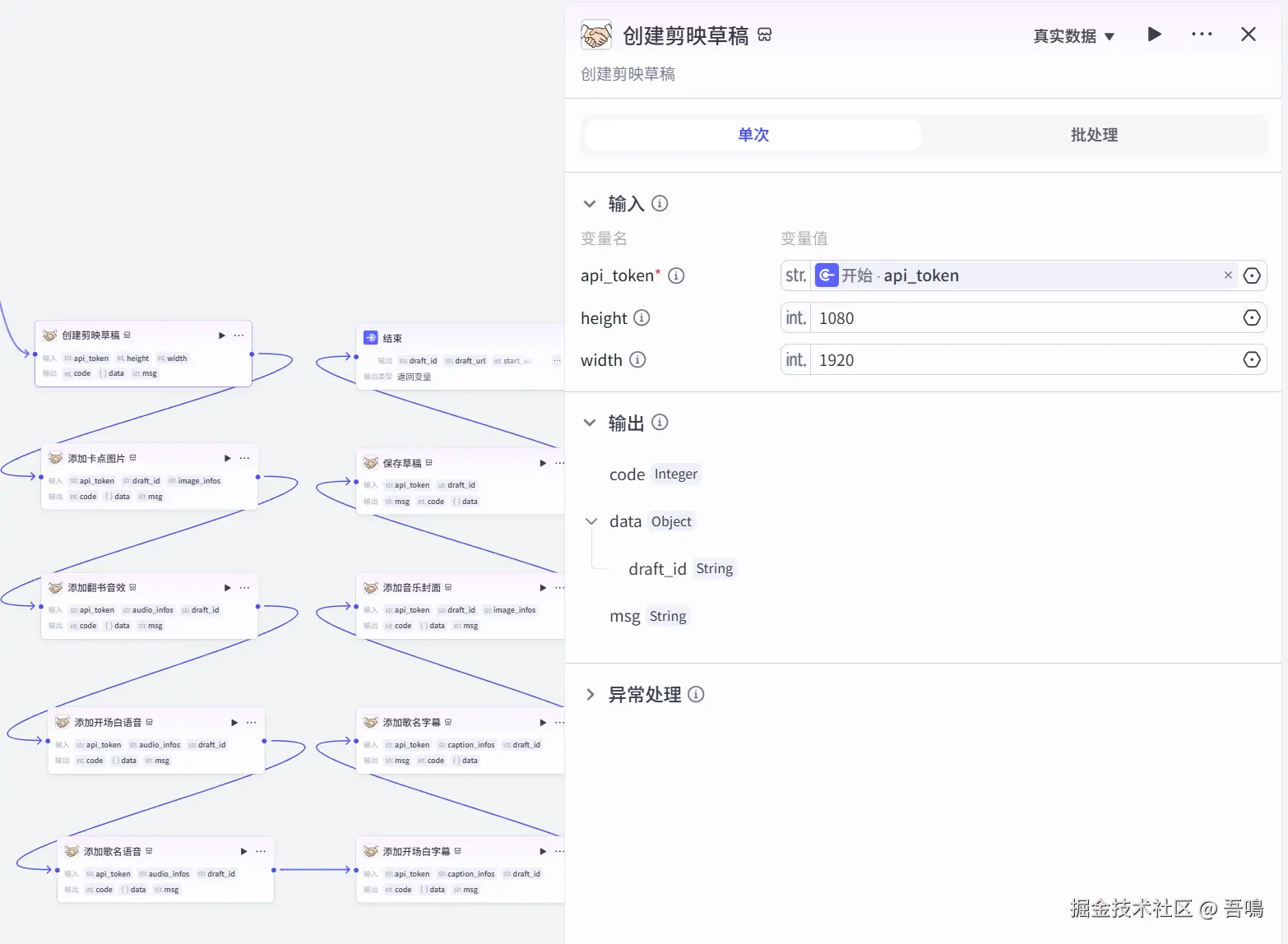
Task: Open more options on 添加歌名语音 node
Action: (261, 851)
